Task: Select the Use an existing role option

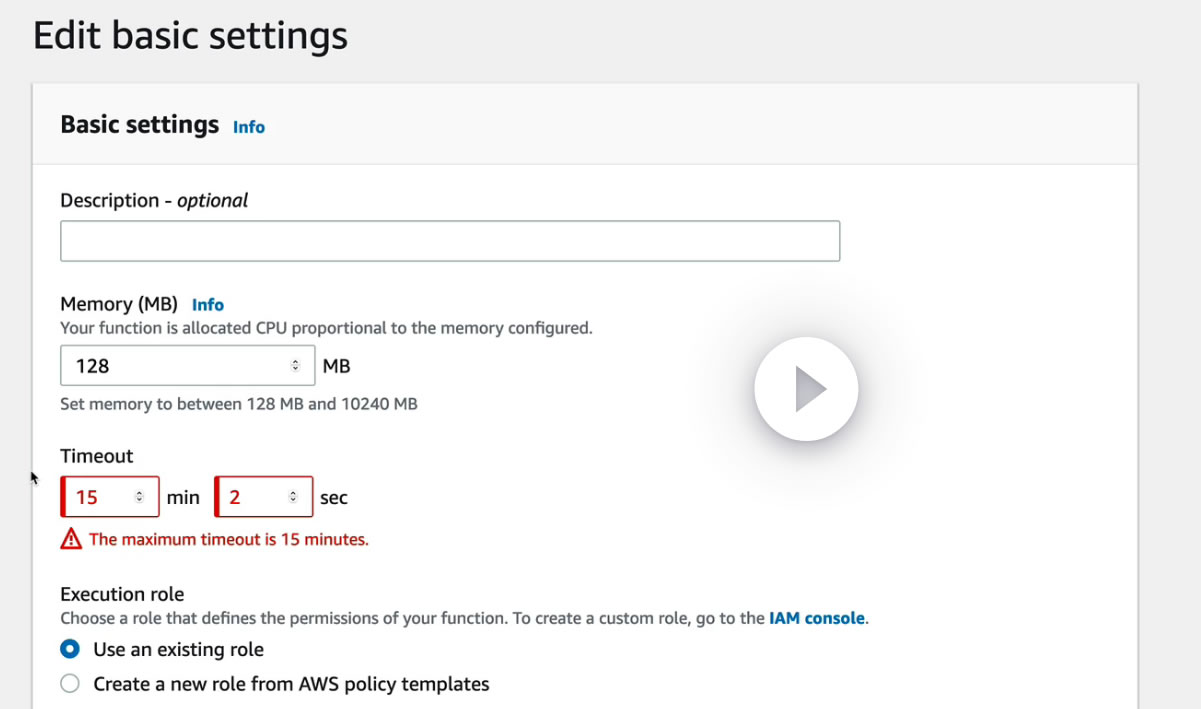Action: (x=70, y=650)
